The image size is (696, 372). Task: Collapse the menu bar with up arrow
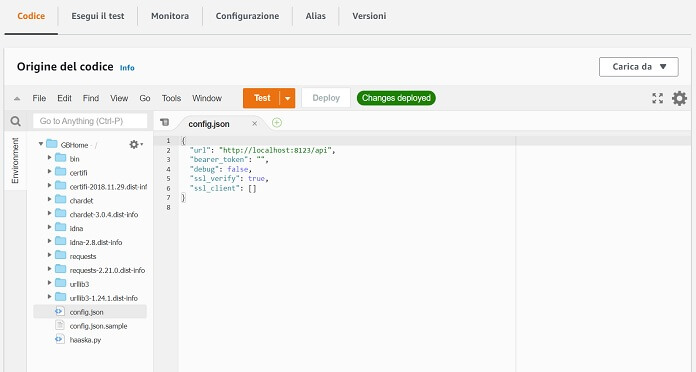[x=17, y=99]
